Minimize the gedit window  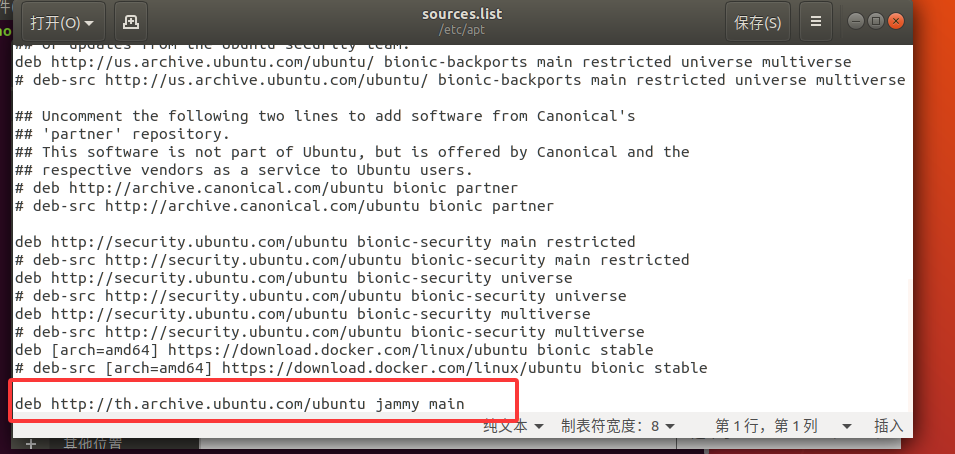click(x=856, y=21)
